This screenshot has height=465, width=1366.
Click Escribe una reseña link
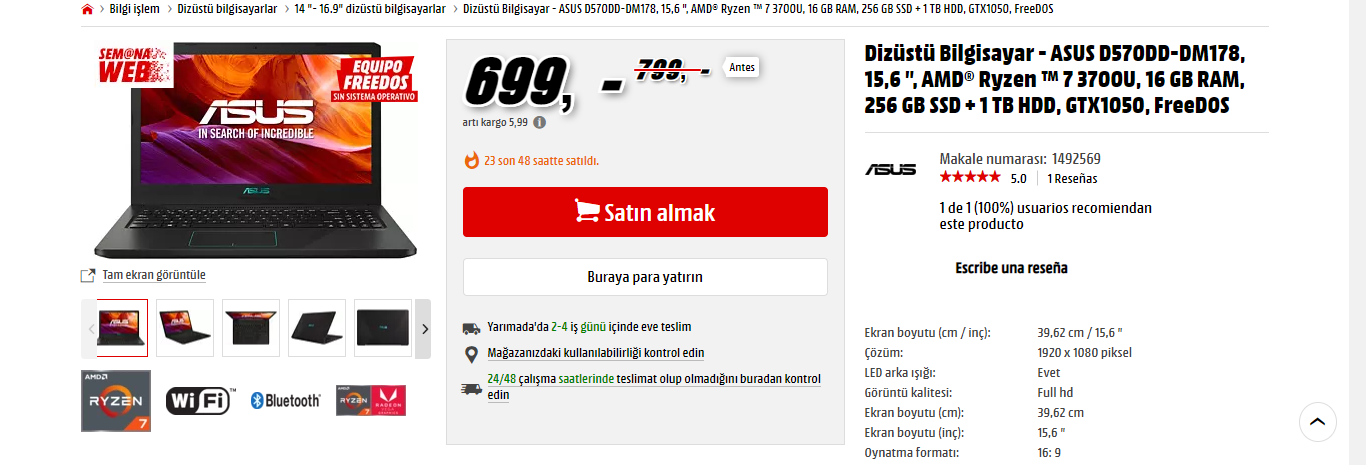pyautogui.click(x=1011, y=268)
